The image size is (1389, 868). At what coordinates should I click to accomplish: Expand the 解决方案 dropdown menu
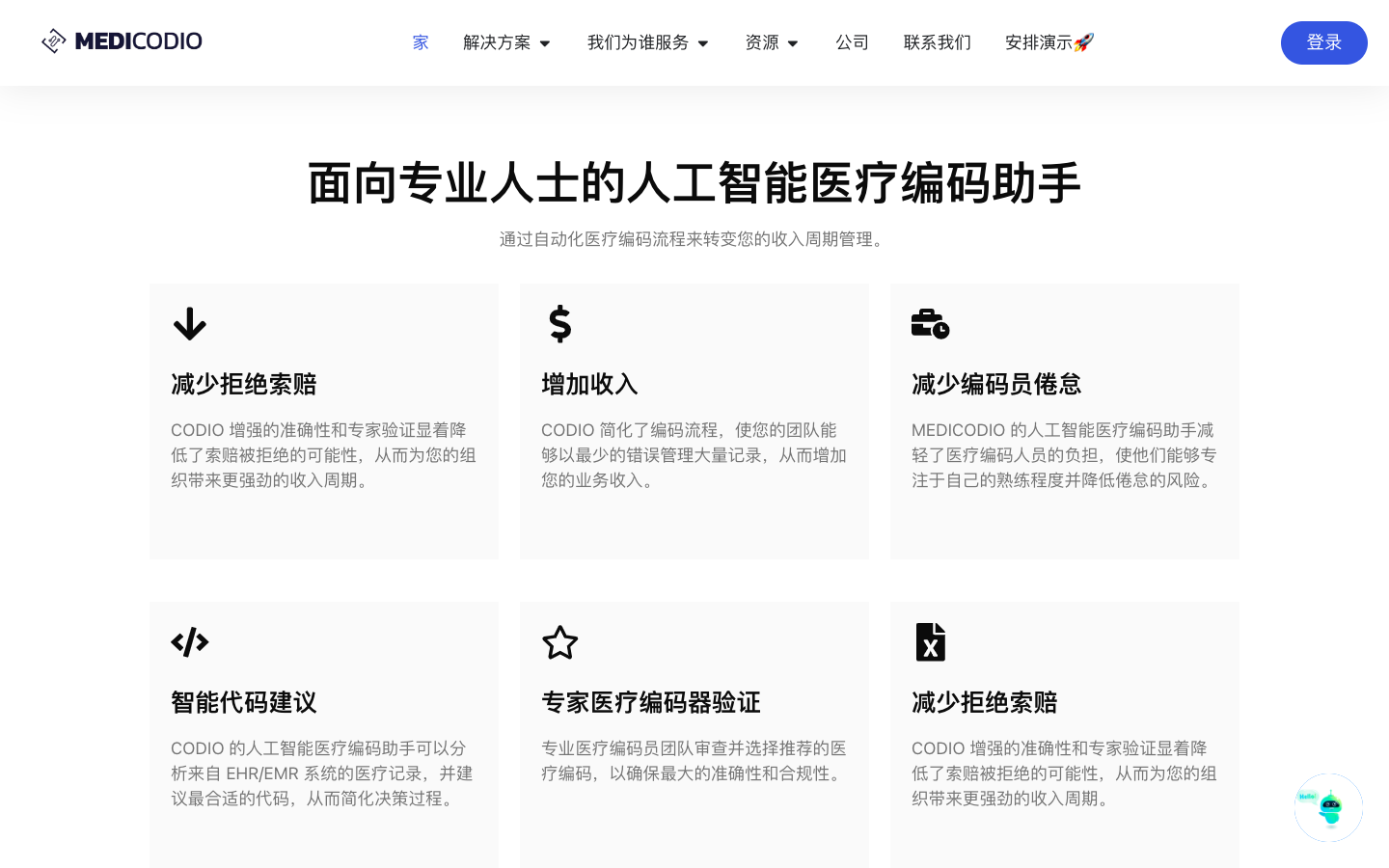coord(506,42)
